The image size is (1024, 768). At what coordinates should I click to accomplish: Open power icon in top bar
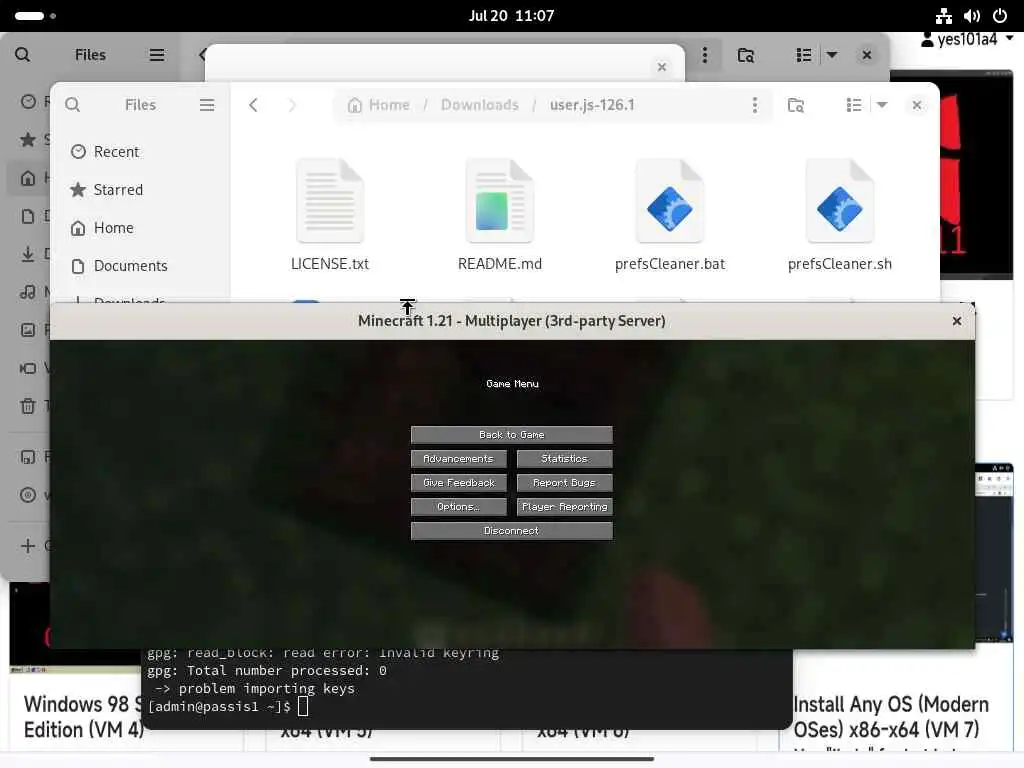(1000, 16)
